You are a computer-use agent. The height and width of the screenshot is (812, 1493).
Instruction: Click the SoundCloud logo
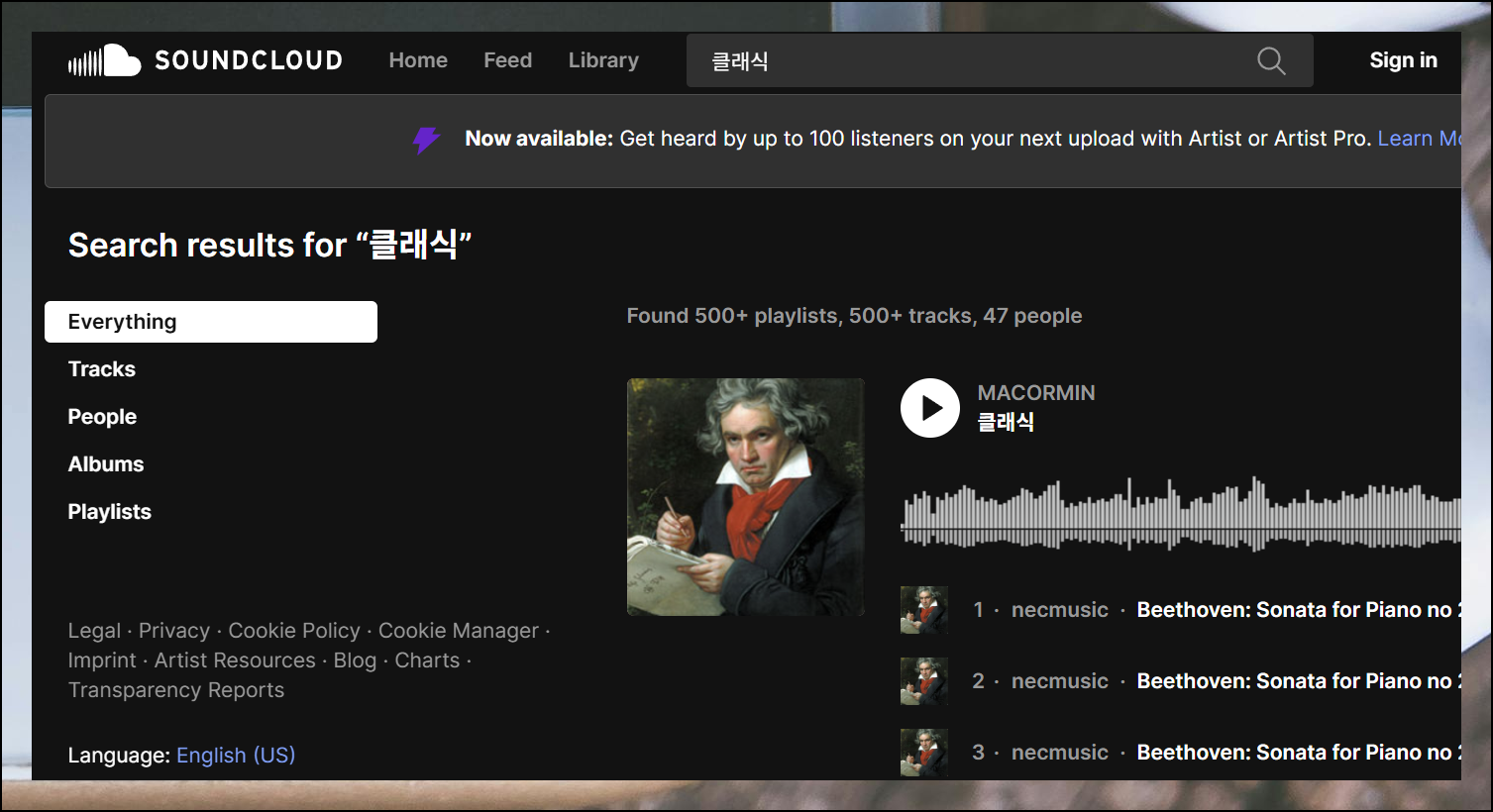click(205, 60)
